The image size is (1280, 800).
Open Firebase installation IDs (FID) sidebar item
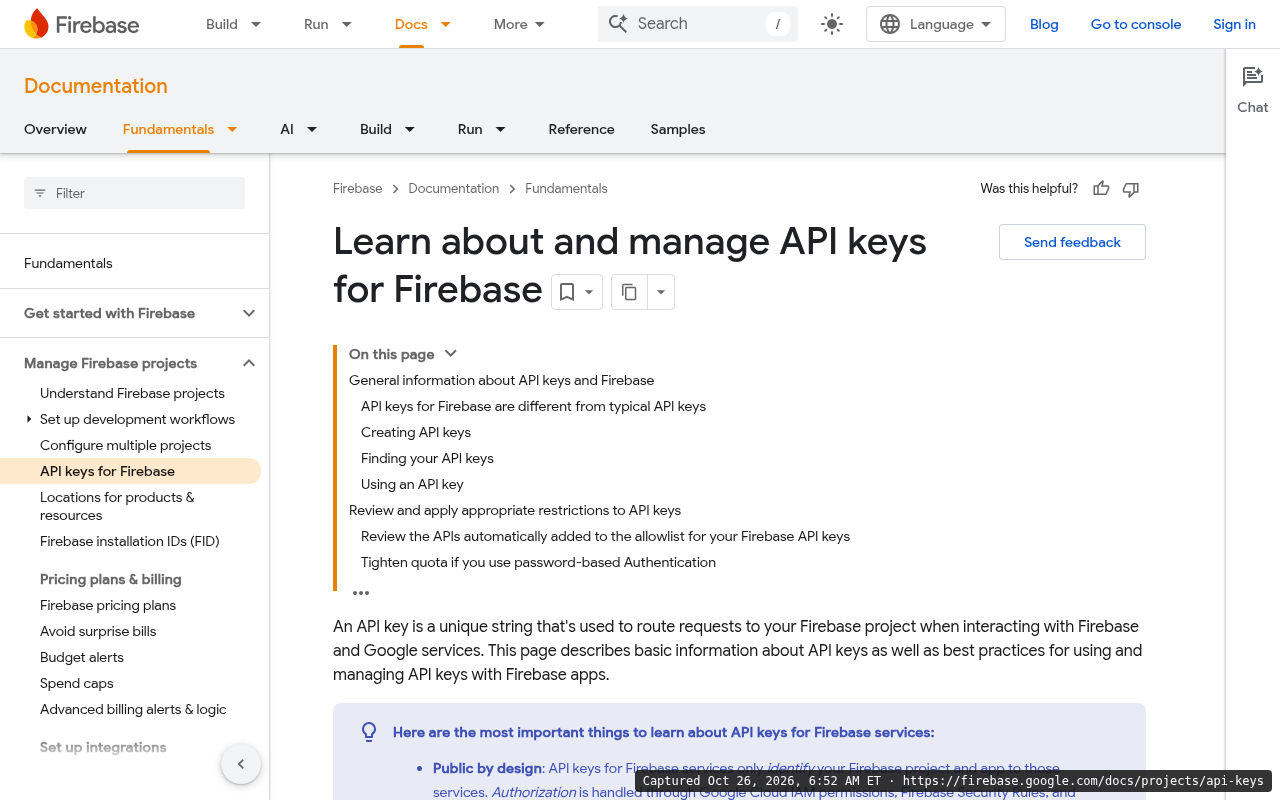130,541
